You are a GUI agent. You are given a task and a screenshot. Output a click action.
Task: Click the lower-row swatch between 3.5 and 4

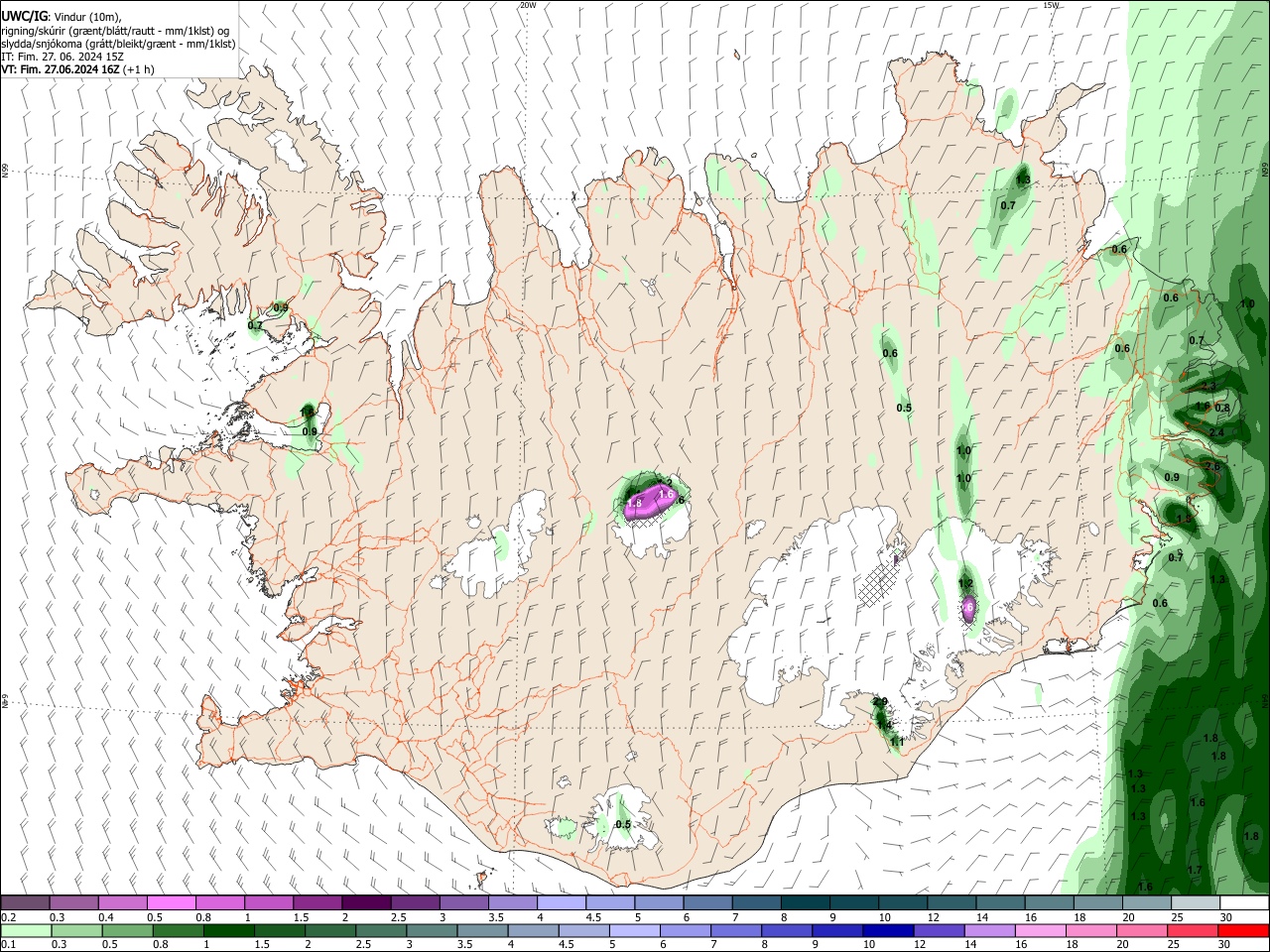coord(483,931)
